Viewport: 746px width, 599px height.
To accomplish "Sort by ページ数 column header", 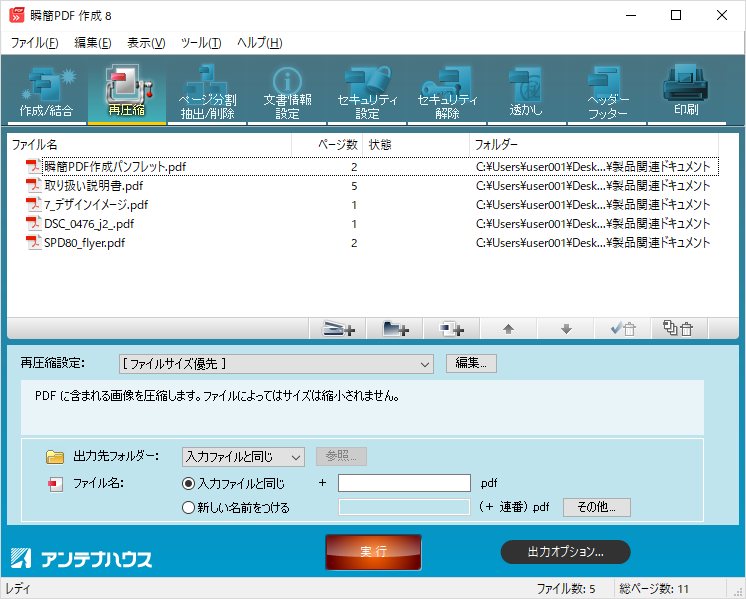I will [327, 145].
